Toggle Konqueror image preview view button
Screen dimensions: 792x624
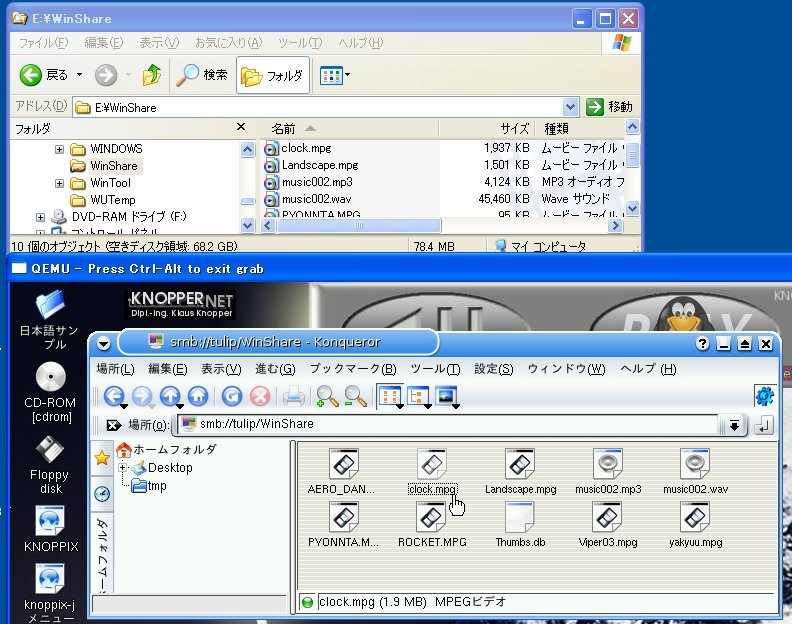point(447,397)
